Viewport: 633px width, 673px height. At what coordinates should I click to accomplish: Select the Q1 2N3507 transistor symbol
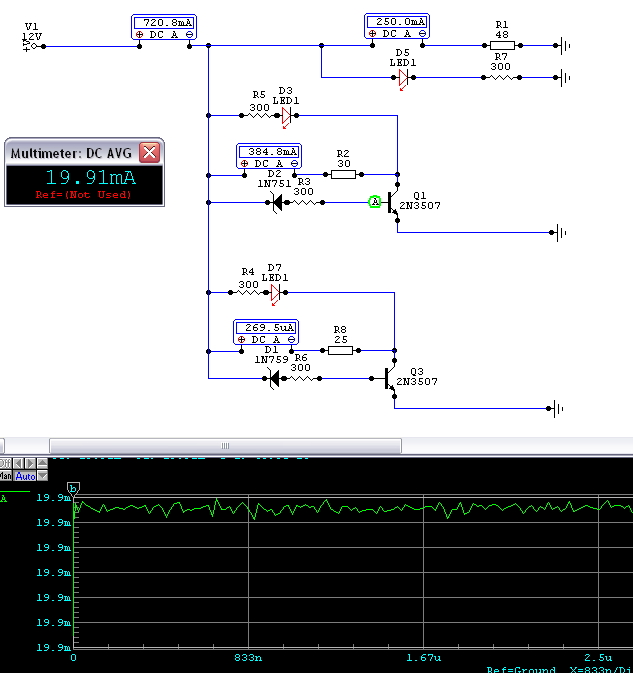[x=392, y=202]
